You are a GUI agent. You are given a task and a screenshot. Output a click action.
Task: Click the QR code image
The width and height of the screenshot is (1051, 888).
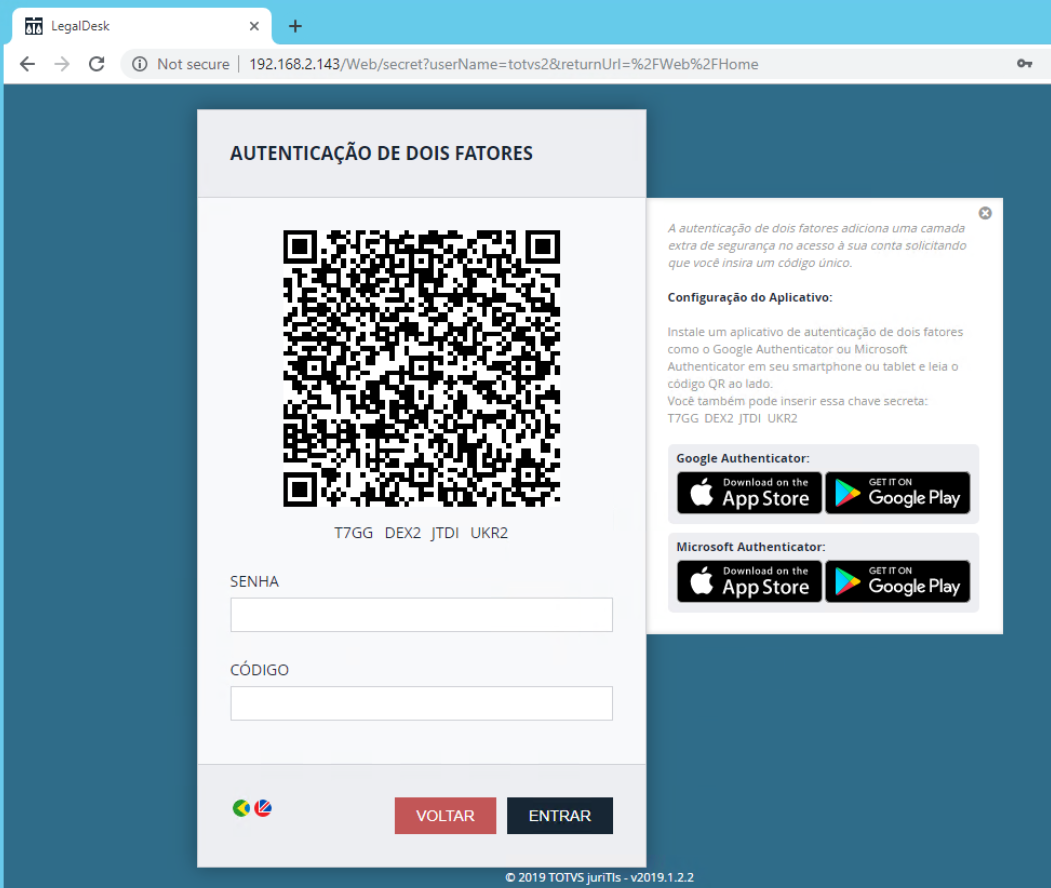tap(422, 368)
